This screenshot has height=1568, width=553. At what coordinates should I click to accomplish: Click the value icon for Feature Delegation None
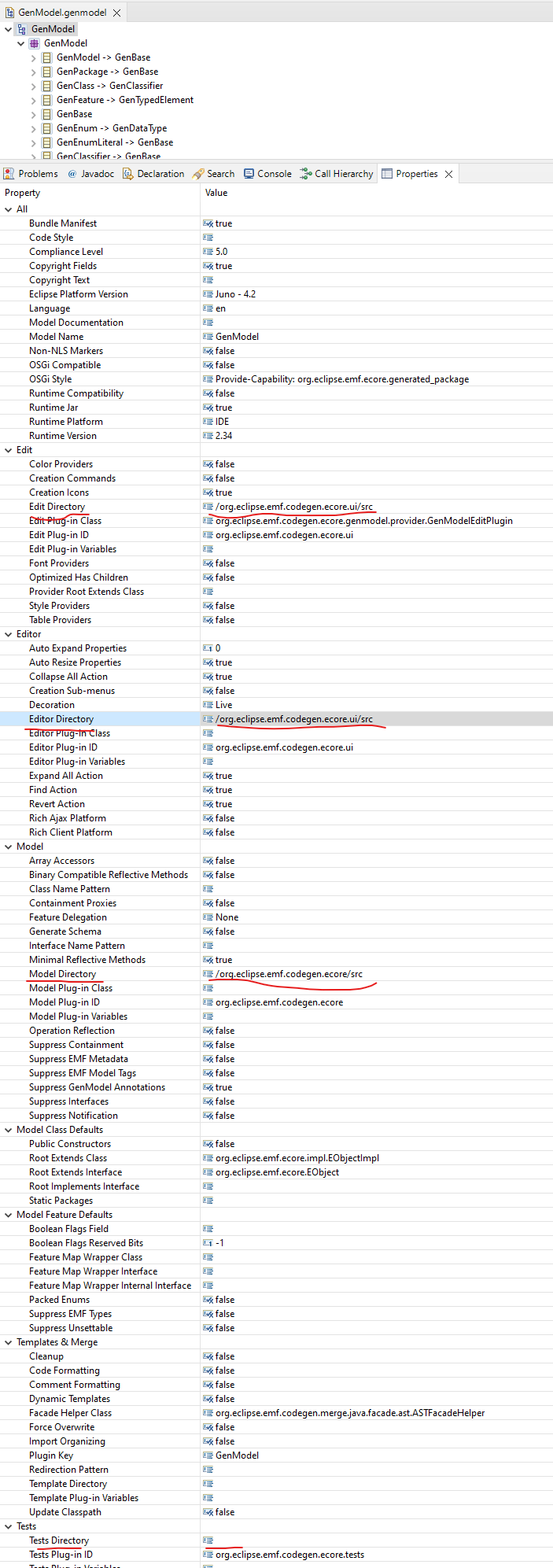click(x=208, y=917)
